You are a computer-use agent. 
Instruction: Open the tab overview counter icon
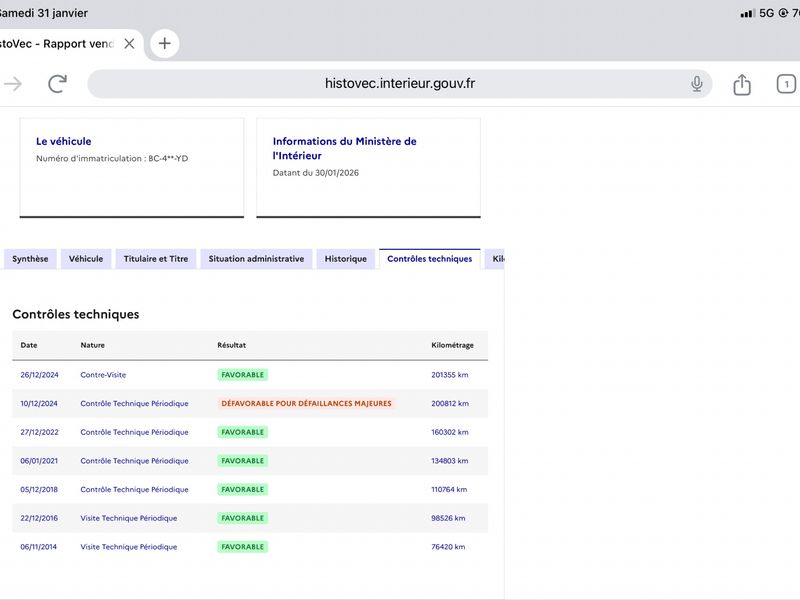pyautogui.click(x=787, y=84)
